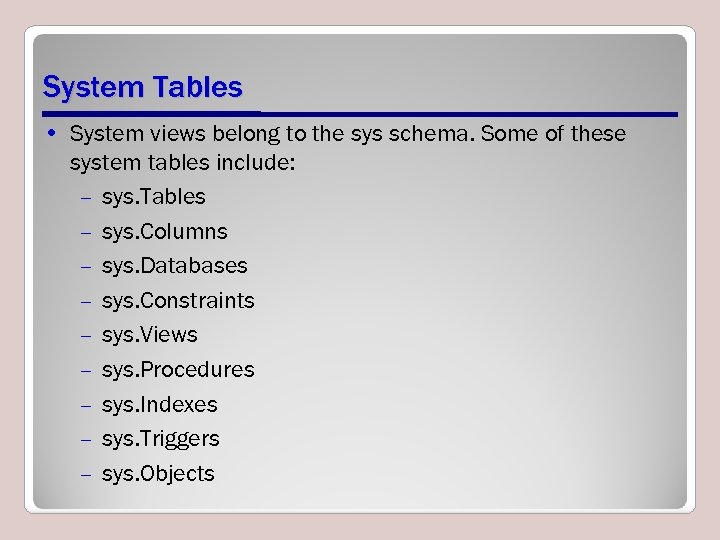This screenshot has height=540, width=720.
Task: Select the sys.Views list item
Action: [149, 335]
